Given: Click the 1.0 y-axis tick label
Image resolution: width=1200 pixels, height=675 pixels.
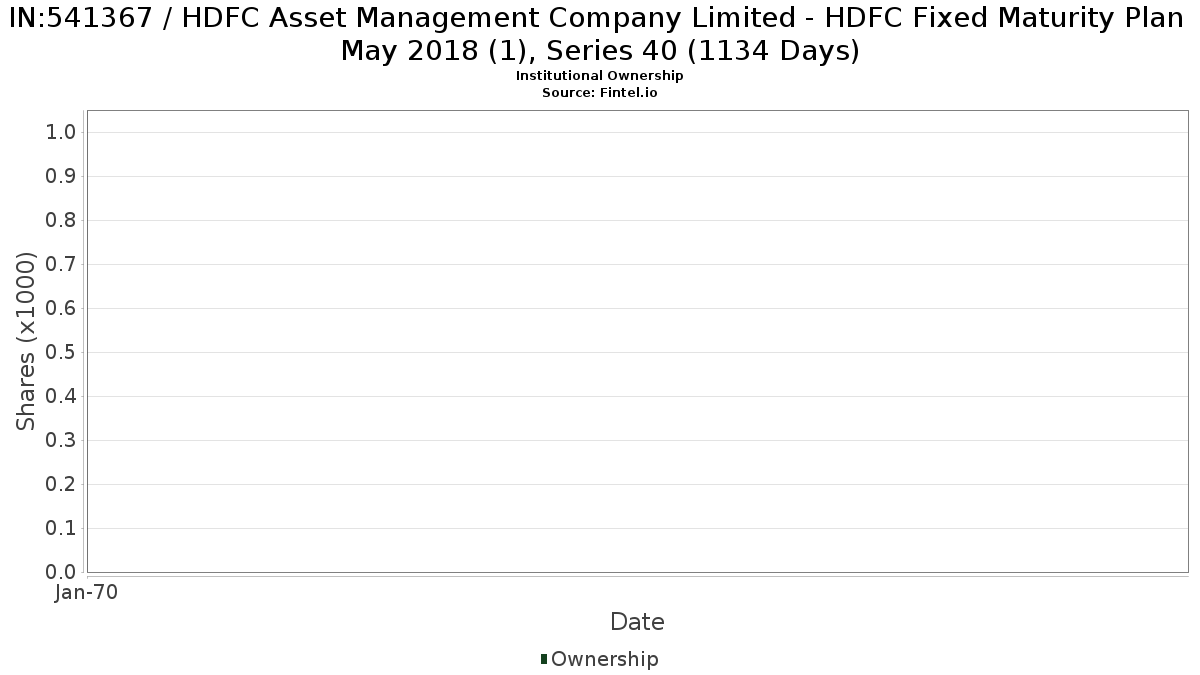Looking at the screenshot, I should click(62, 132).
